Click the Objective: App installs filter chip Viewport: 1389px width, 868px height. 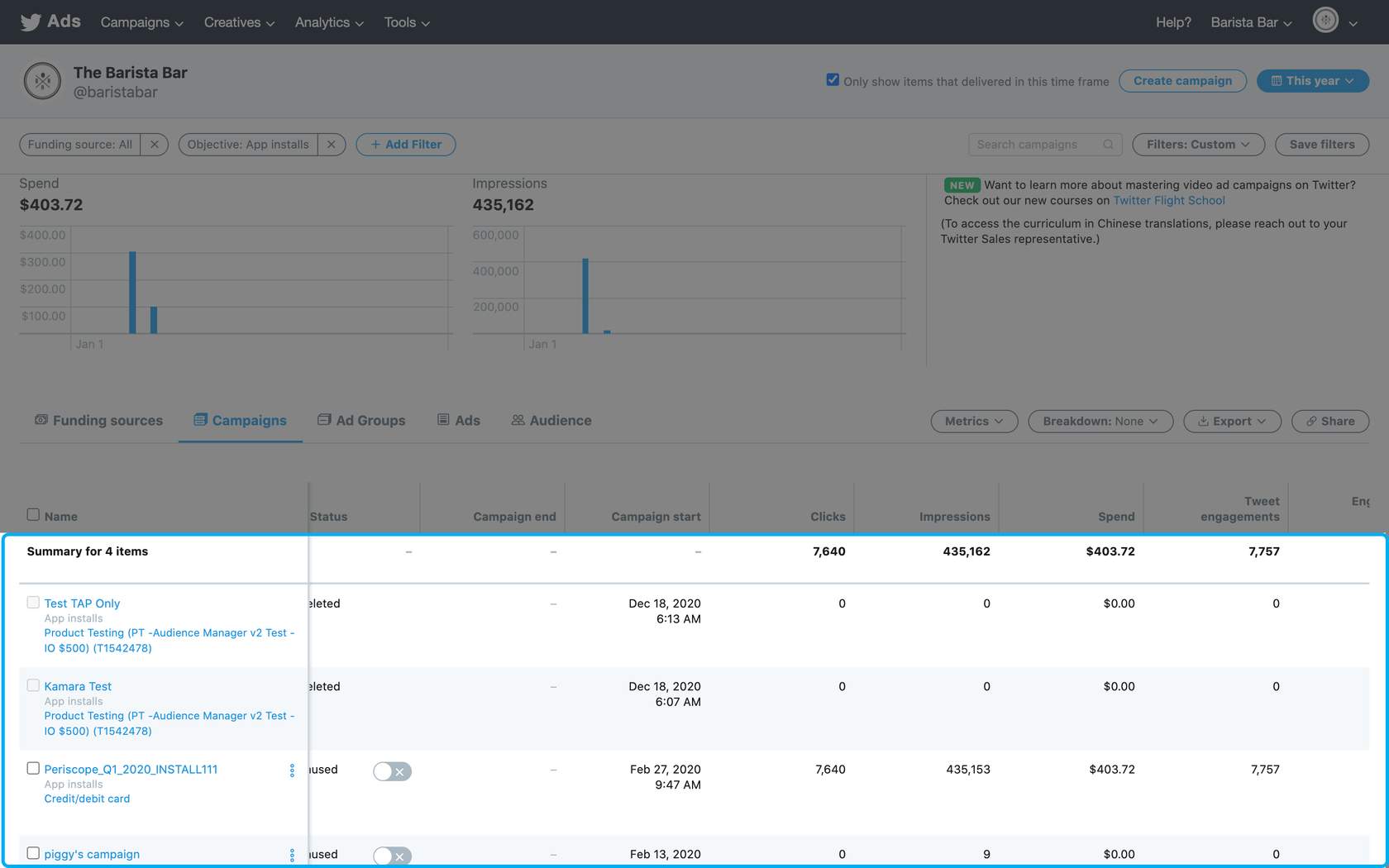click(x=248, y=145)
